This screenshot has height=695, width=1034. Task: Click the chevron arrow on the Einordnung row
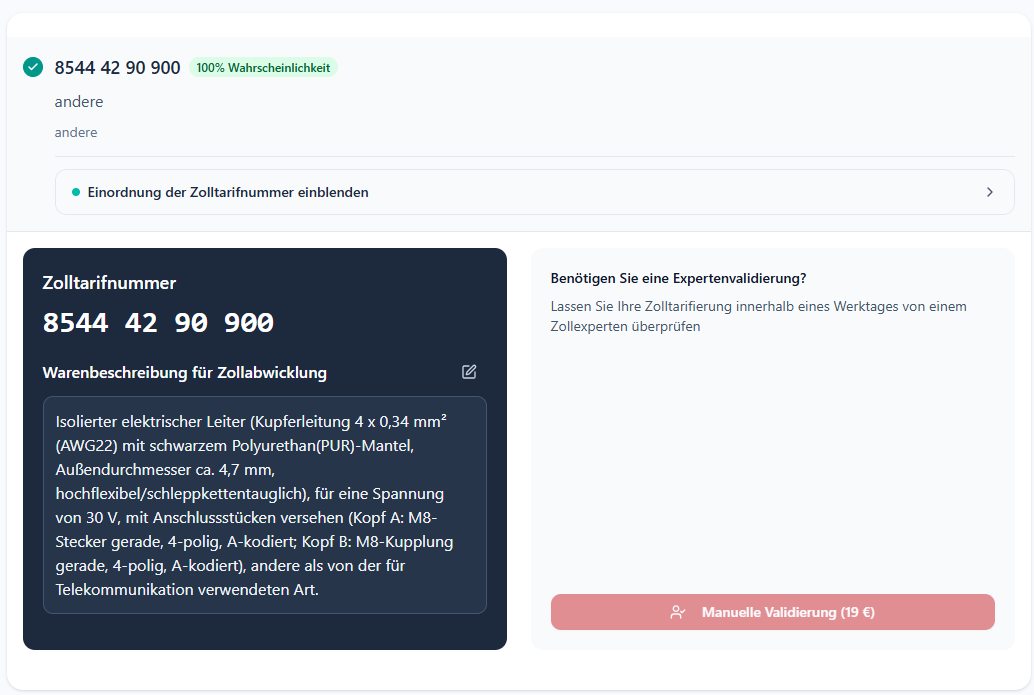pyautogui.click(x=990, y=192)
